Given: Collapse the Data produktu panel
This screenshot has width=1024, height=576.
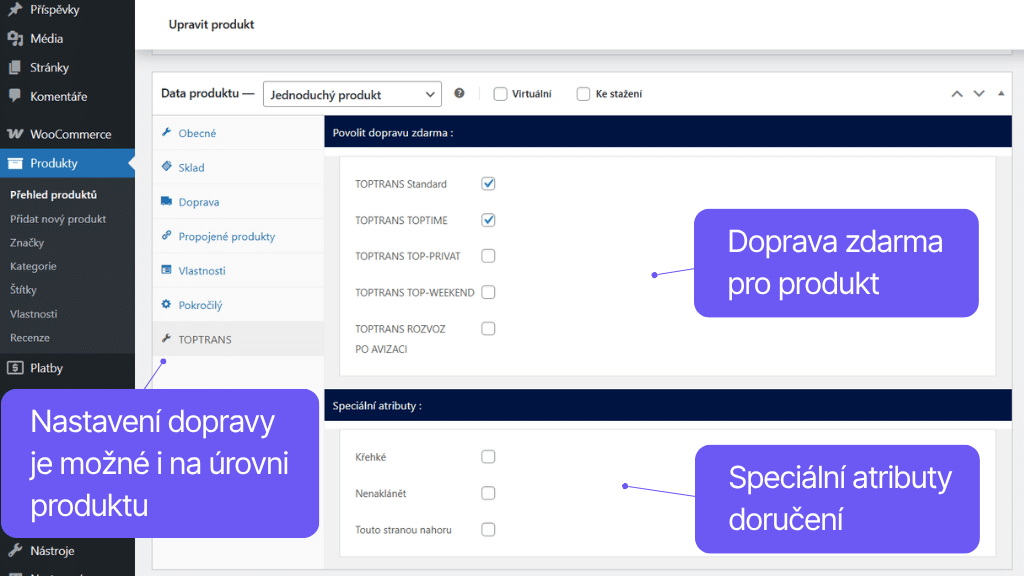Looking at the screenshot, I should (1001, 93).
